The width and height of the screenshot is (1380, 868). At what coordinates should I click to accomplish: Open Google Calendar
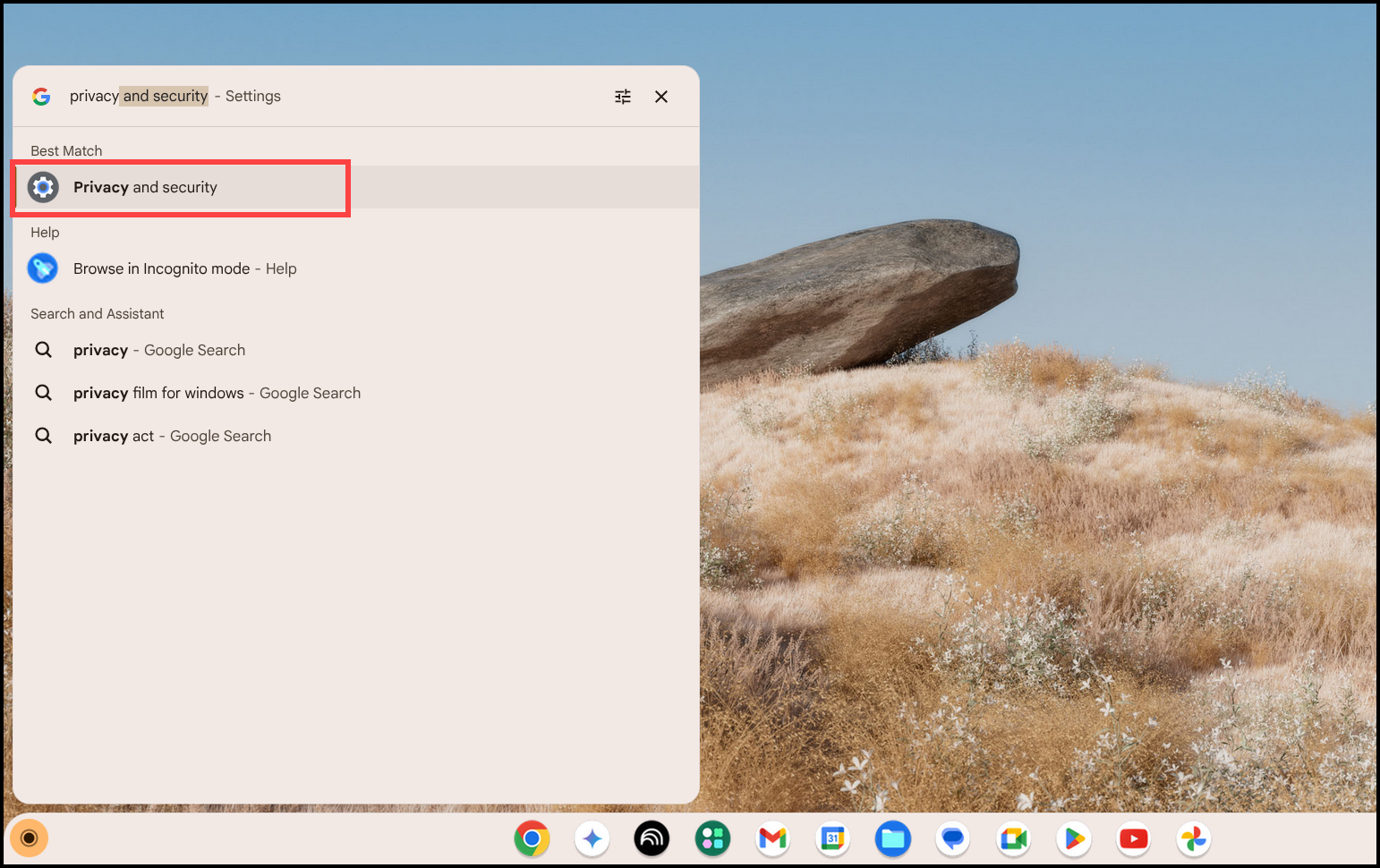click(832, 838)
